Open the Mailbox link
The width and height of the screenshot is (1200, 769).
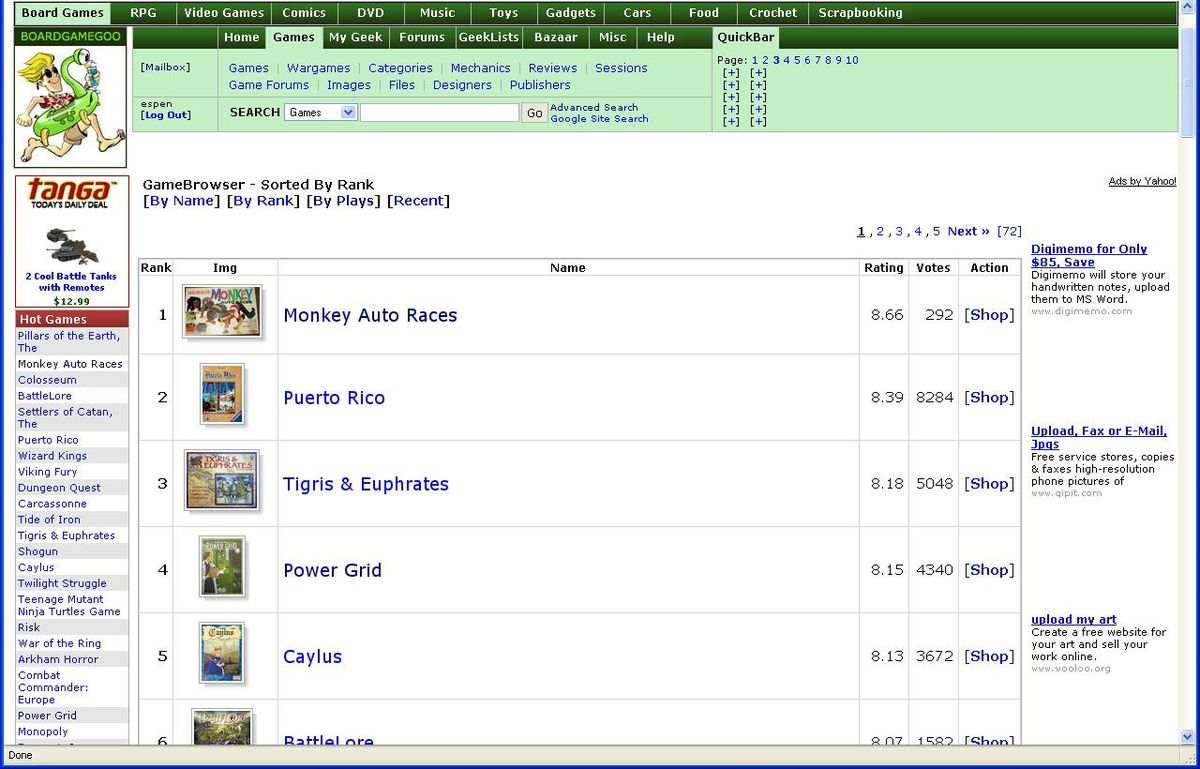[165, 67]
